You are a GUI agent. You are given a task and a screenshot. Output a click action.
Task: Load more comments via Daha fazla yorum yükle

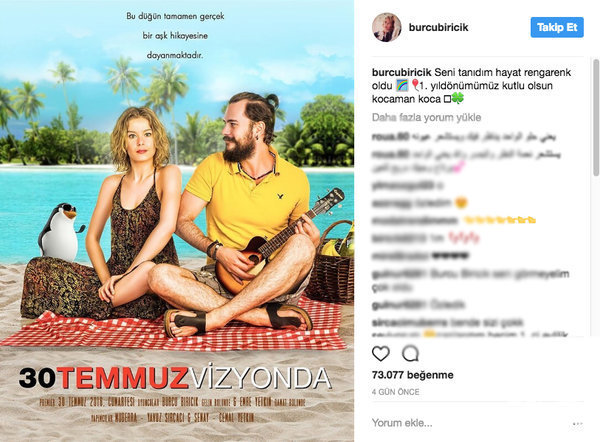(x=426, y=117)
